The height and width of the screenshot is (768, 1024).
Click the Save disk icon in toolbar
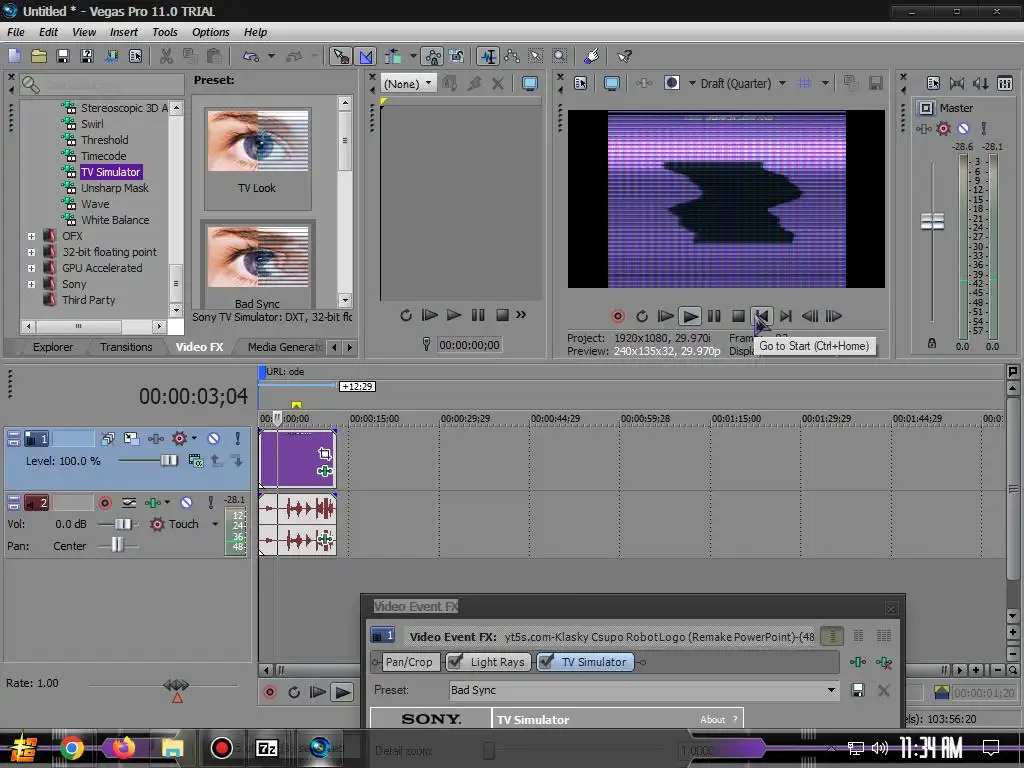click(63, 56)
